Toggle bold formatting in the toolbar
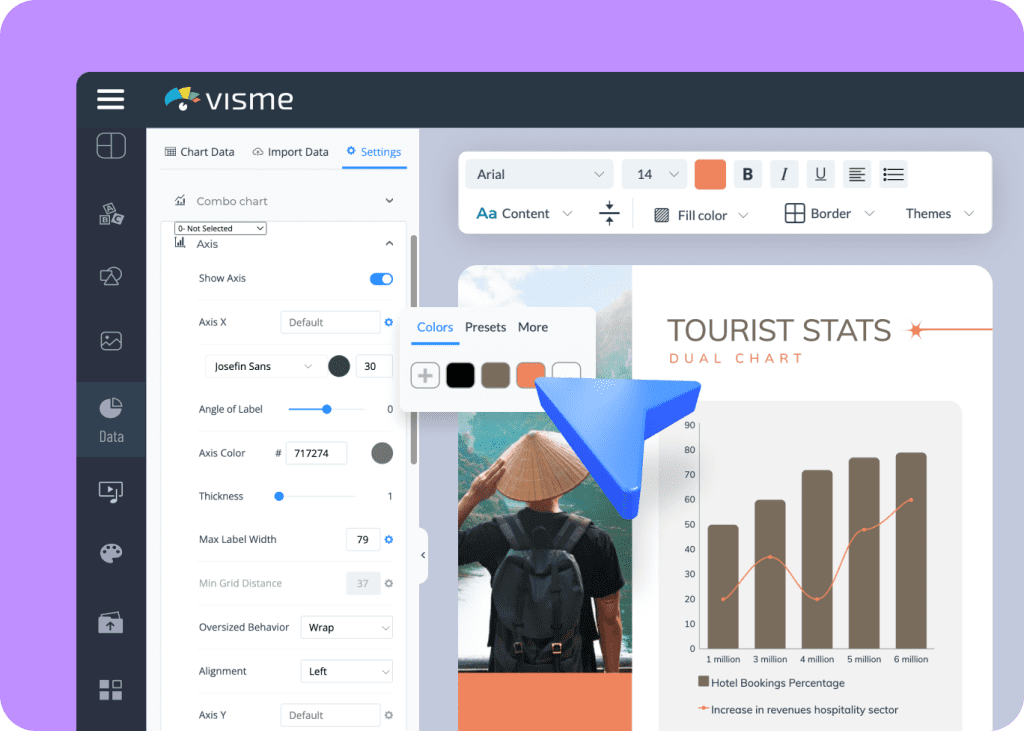 (748, 174)
